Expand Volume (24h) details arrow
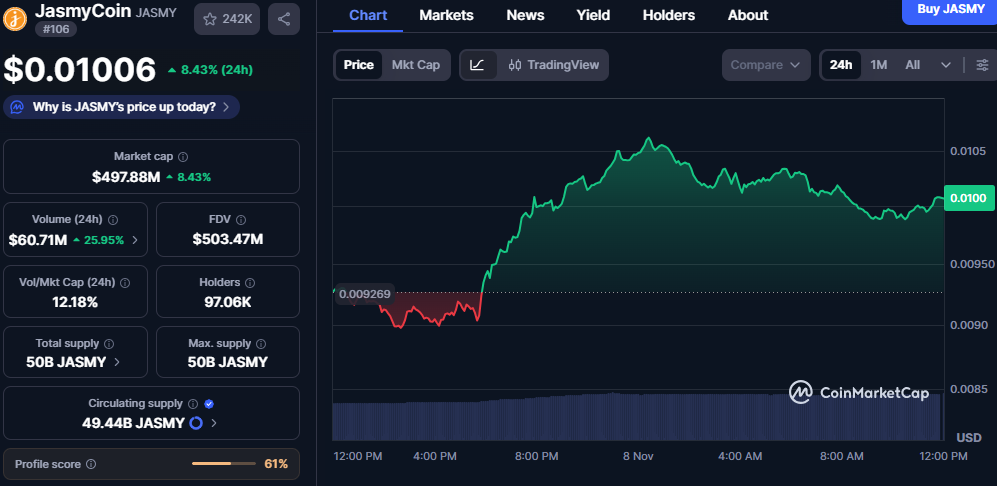Viewport: 997px width, 486px height. (135, 240)
